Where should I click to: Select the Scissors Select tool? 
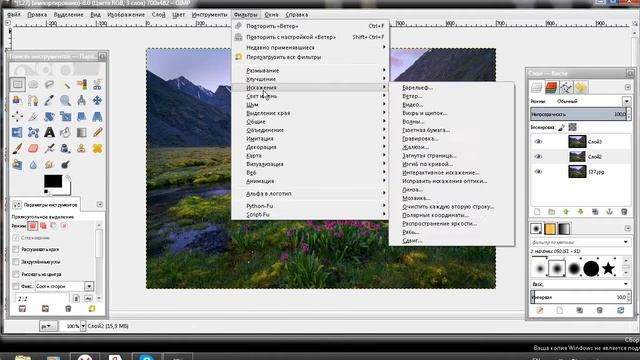(x=97, y=84)
